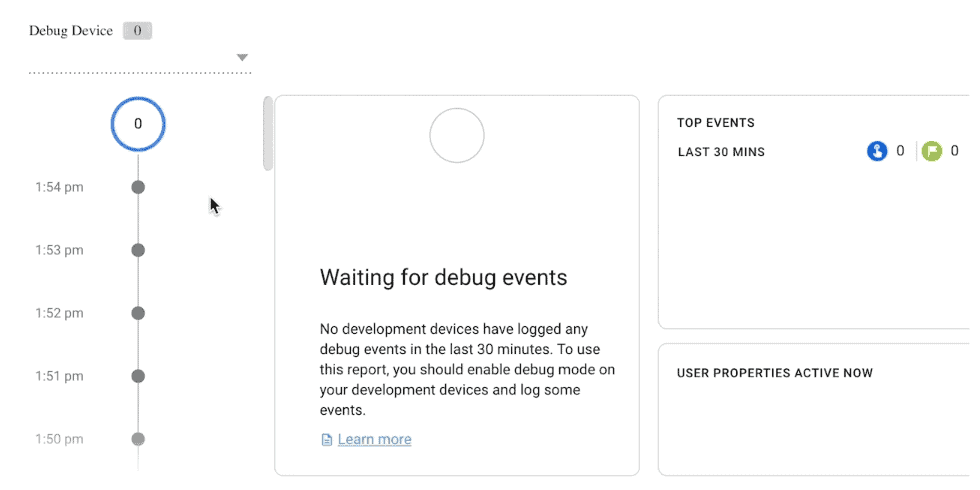Select the 1:53 pm timeline dot
The width and height of the screenshot is (980, 490).
coord(138,250)
